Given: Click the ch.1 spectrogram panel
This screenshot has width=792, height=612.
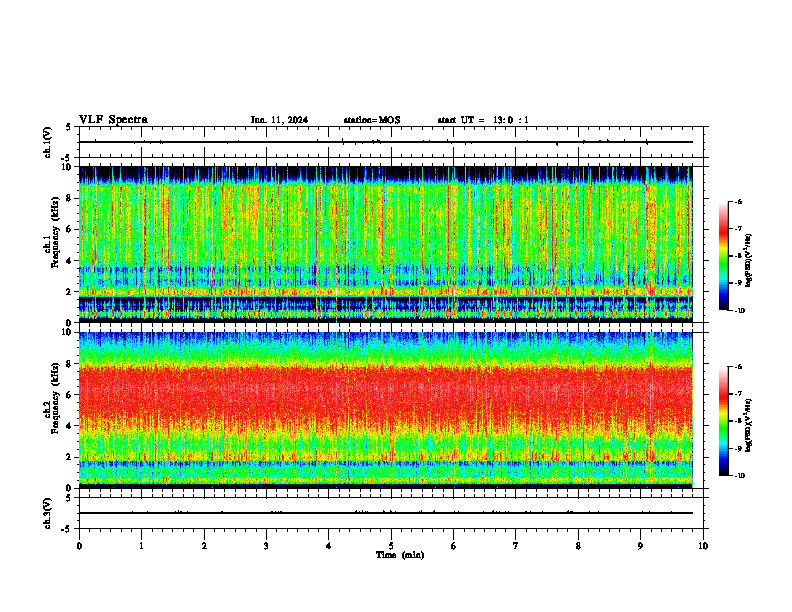Looking at the screenshot, I should click(x=385, y=244).
